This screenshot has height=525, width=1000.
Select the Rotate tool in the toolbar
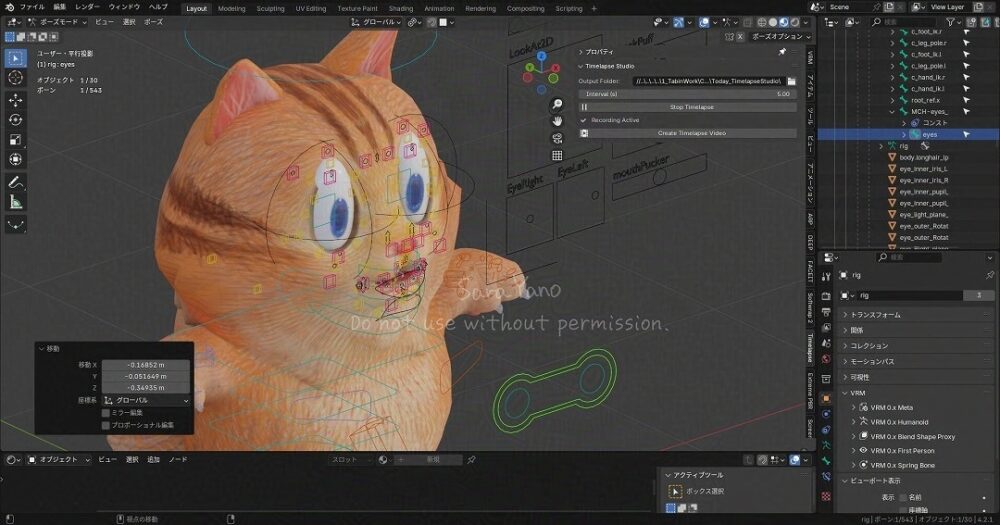(x=16, y=120)
